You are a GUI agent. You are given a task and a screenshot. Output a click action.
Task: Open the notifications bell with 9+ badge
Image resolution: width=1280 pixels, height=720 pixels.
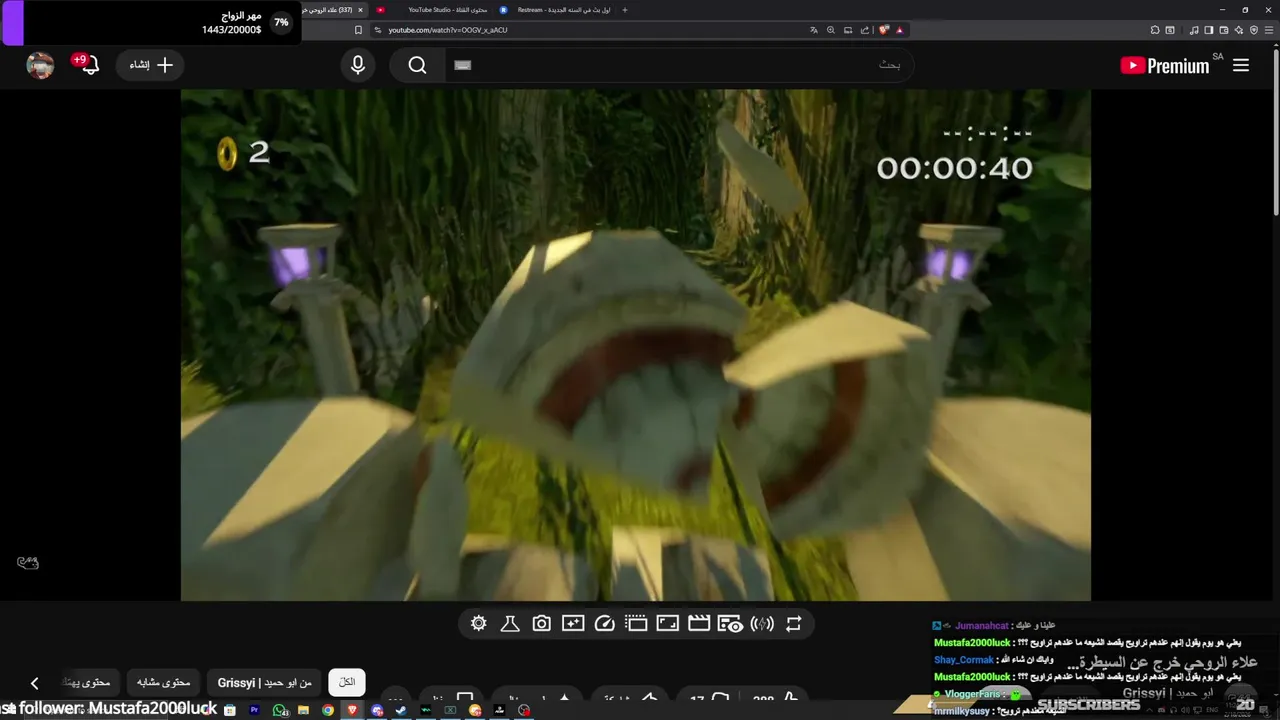coord(88,65)
